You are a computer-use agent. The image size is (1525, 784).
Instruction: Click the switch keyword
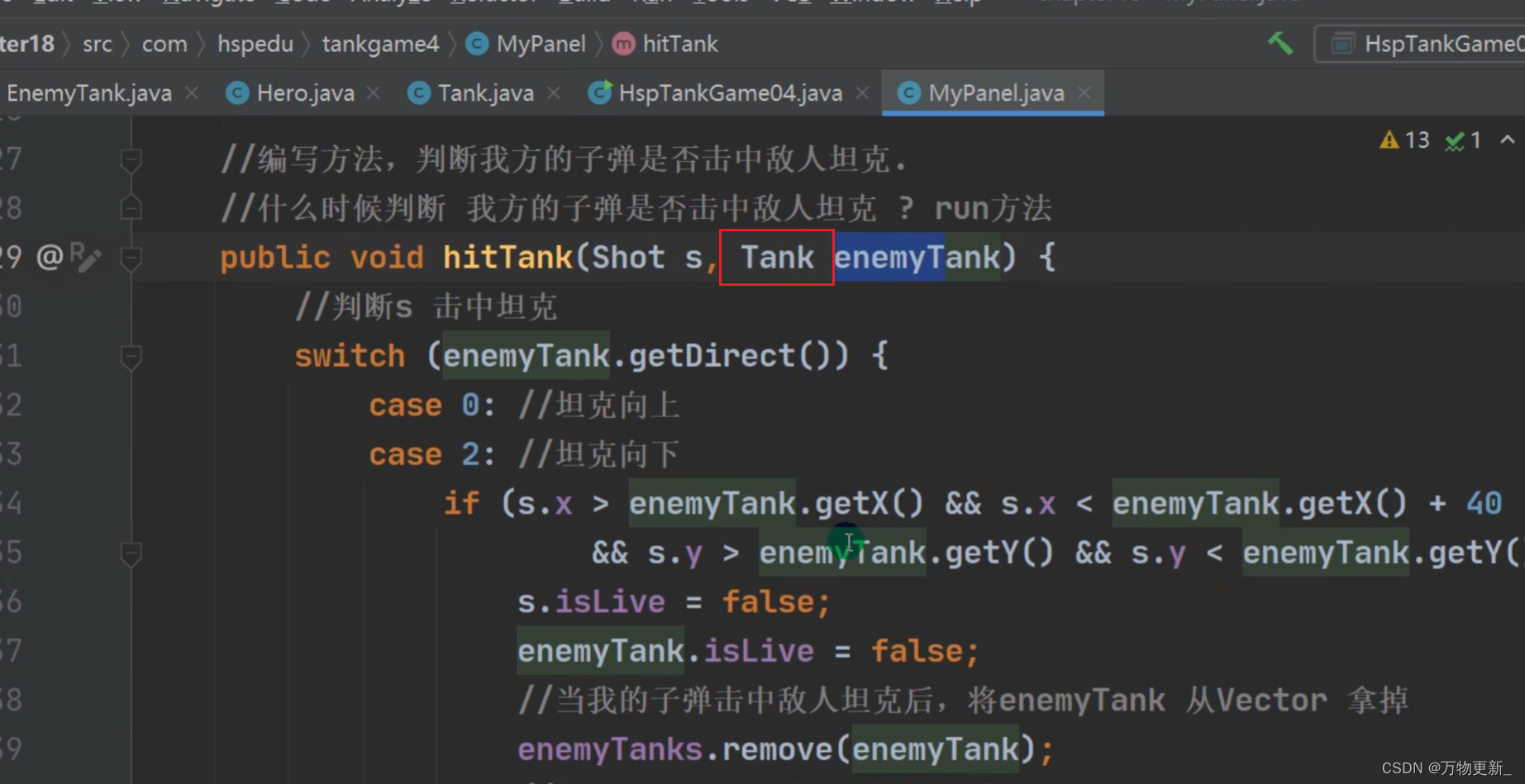(x=350, y=356)
